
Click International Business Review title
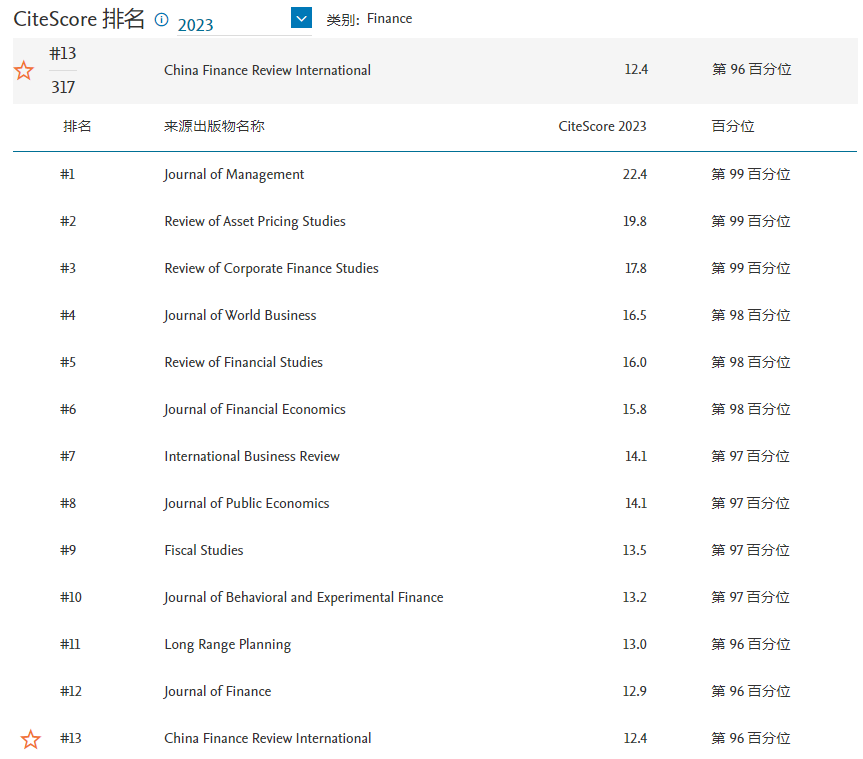point(252,456)
